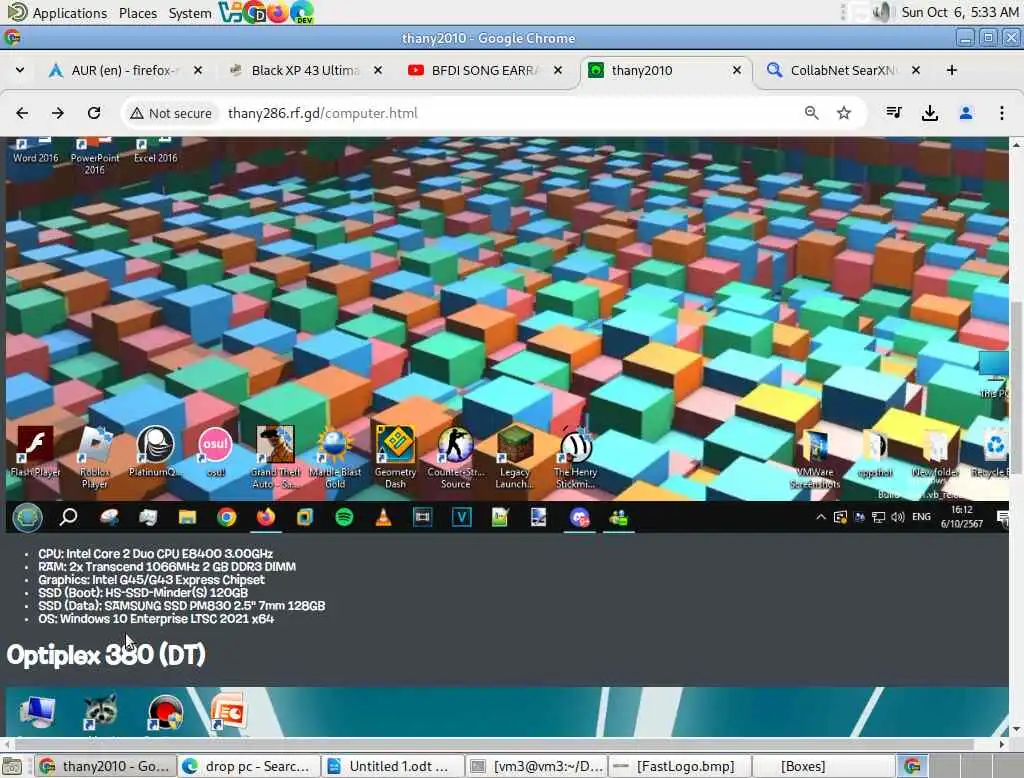The image size is (1024, 778).
Task: Go back with Chrome's back arrow
Action: [22, 113]
